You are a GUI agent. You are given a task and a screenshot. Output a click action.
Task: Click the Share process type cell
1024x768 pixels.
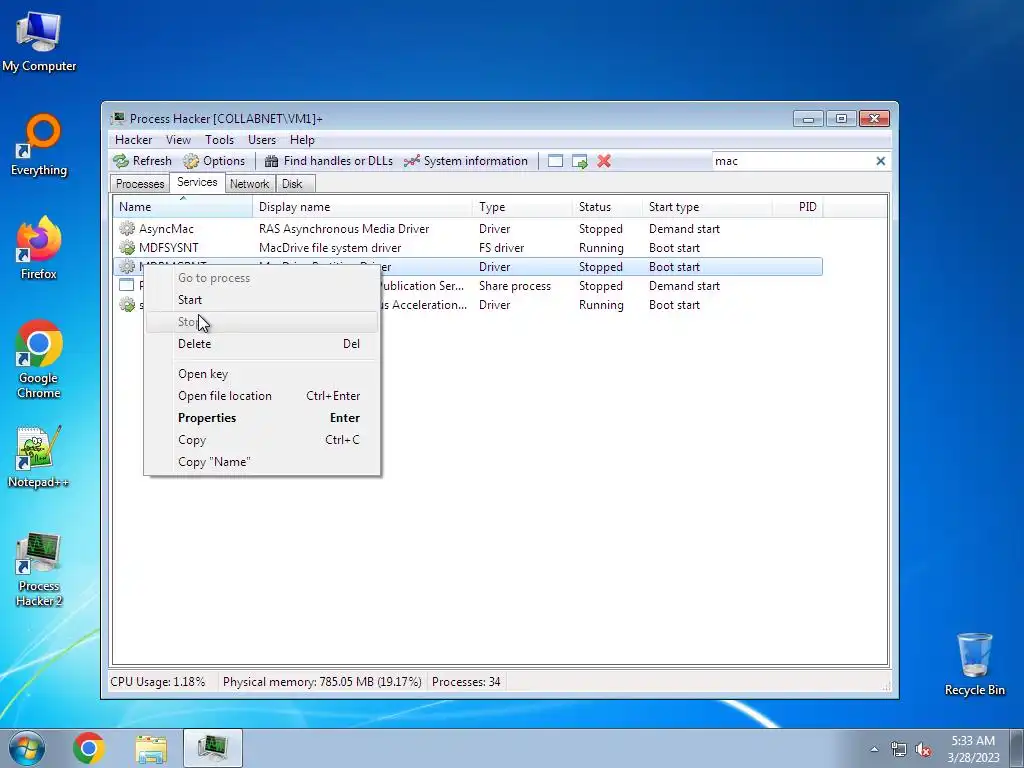pos(515,285)
